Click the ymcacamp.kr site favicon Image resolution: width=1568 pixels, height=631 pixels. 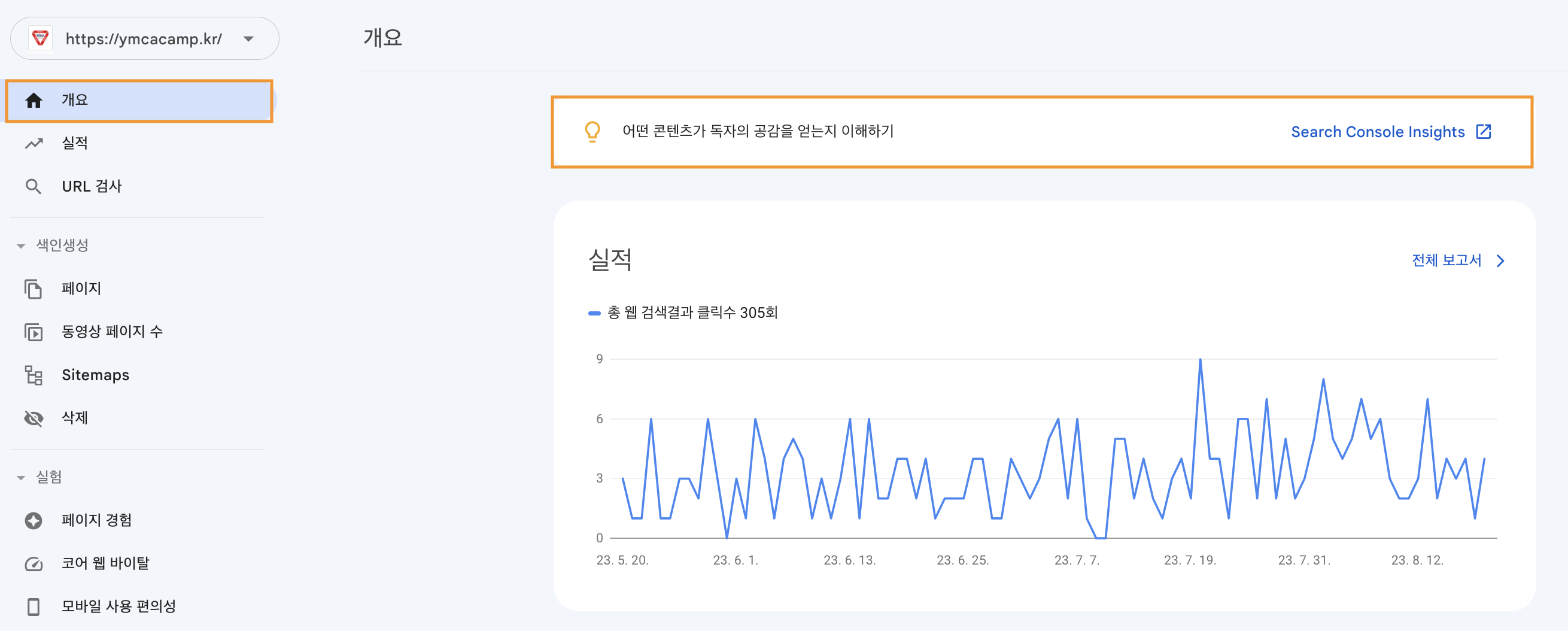pyautogui.click(x=40, y=38)
